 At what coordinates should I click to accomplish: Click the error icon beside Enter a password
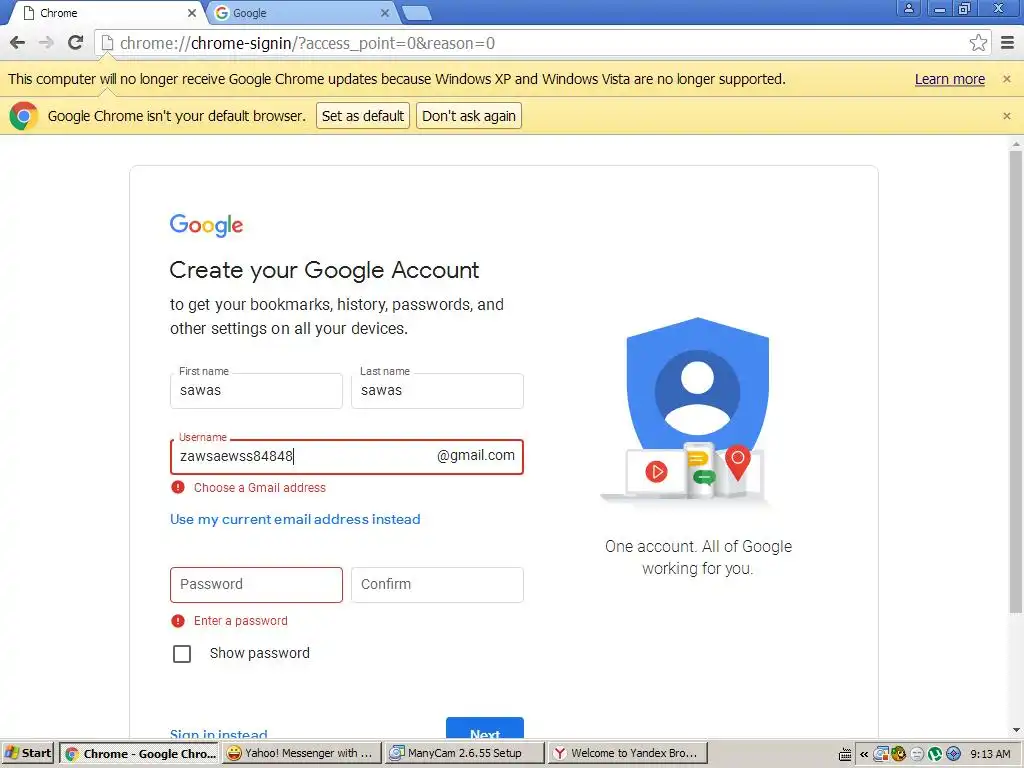pyautogui.click(x=178, y=620)
